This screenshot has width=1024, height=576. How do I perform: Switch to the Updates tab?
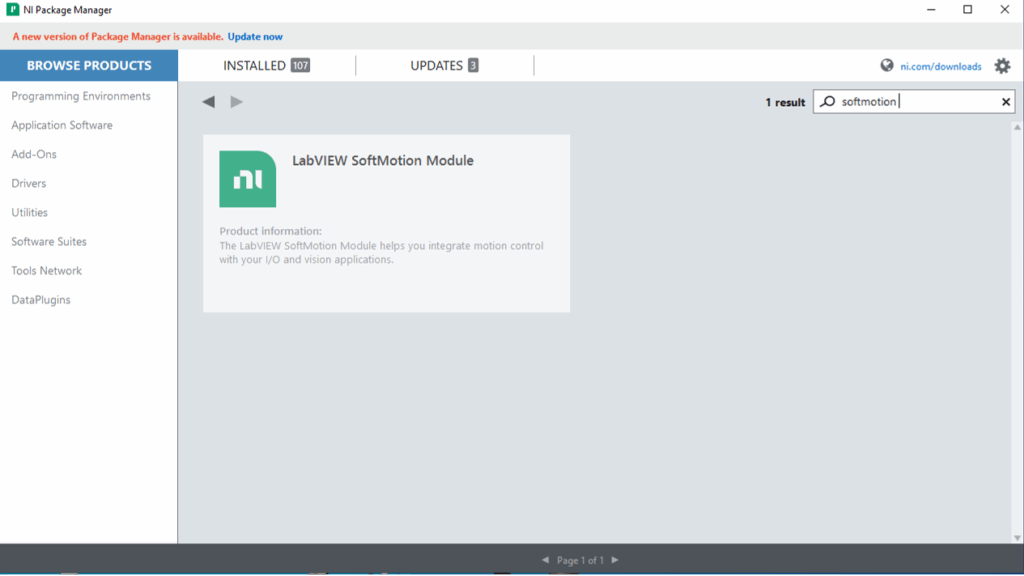click(444, 66)
